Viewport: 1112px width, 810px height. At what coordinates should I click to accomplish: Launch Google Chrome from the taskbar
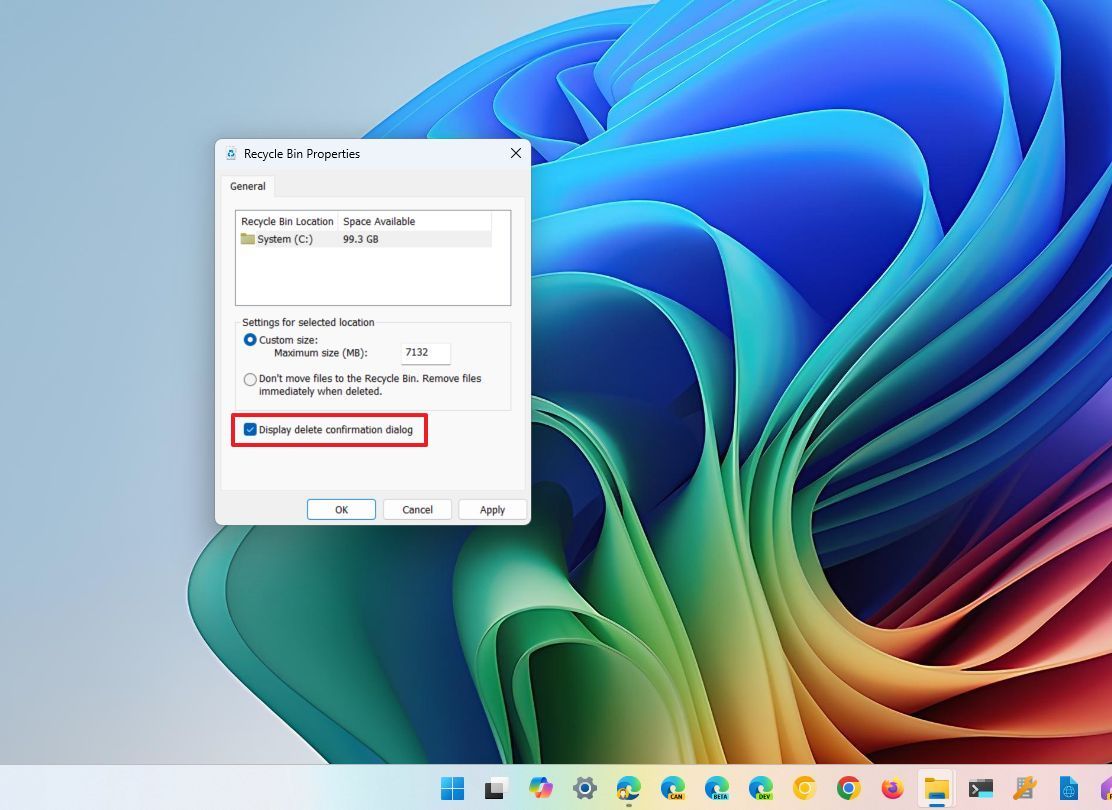pos(848,790)
